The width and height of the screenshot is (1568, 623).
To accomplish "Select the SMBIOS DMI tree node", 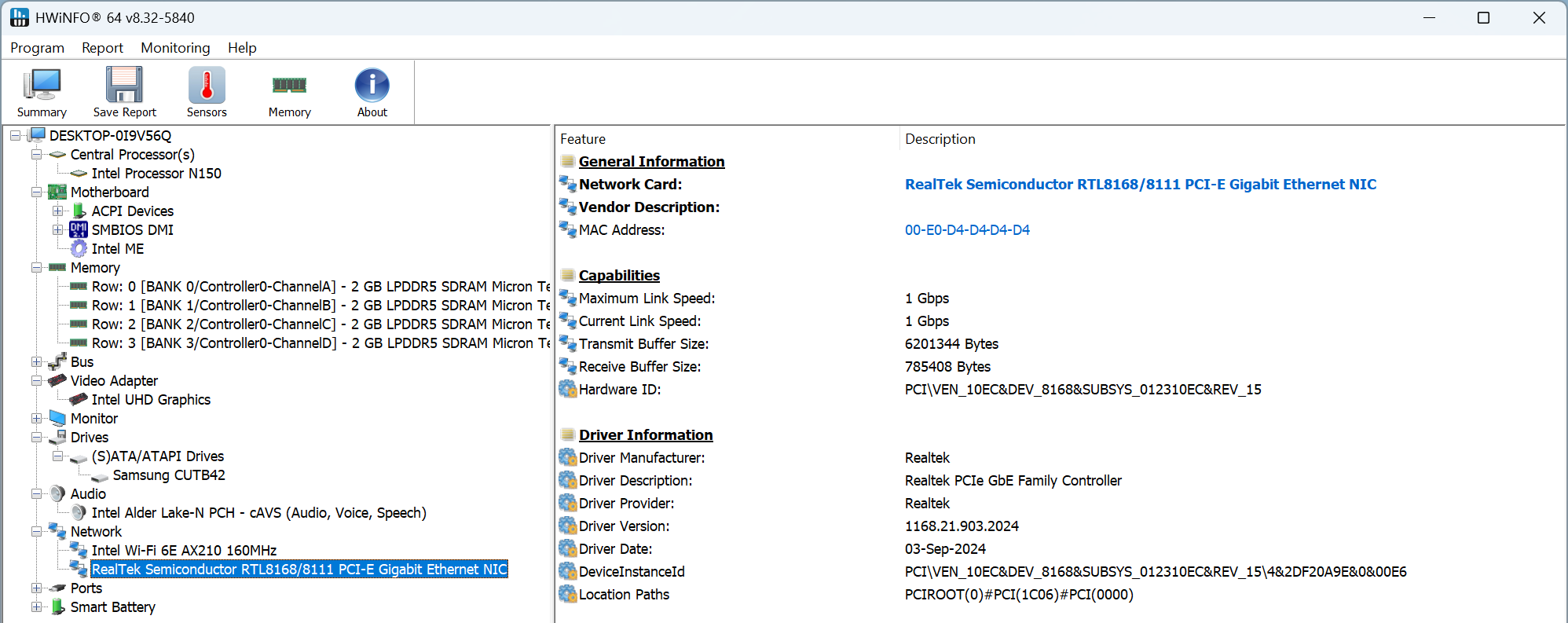I will [x=132, y=230].
